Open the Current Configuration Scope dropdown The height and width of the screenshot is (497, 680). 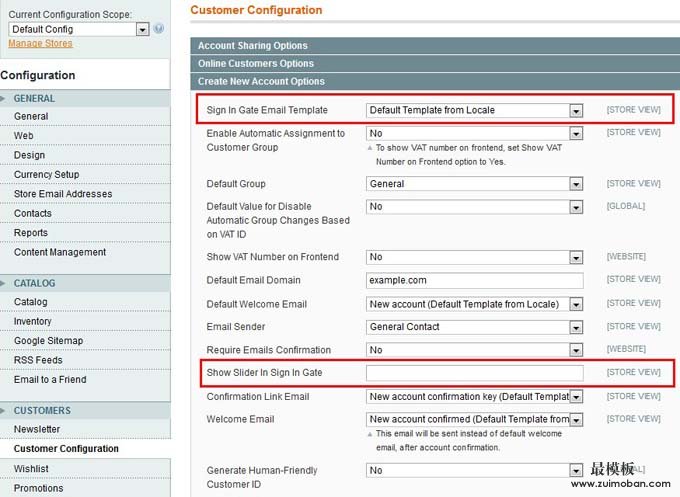(x=78, y=29)
